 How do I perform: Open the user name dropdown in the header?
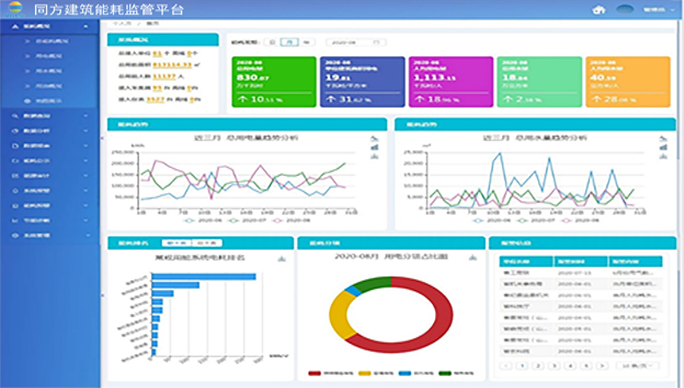pyautogui.click(x=658, y=10)
